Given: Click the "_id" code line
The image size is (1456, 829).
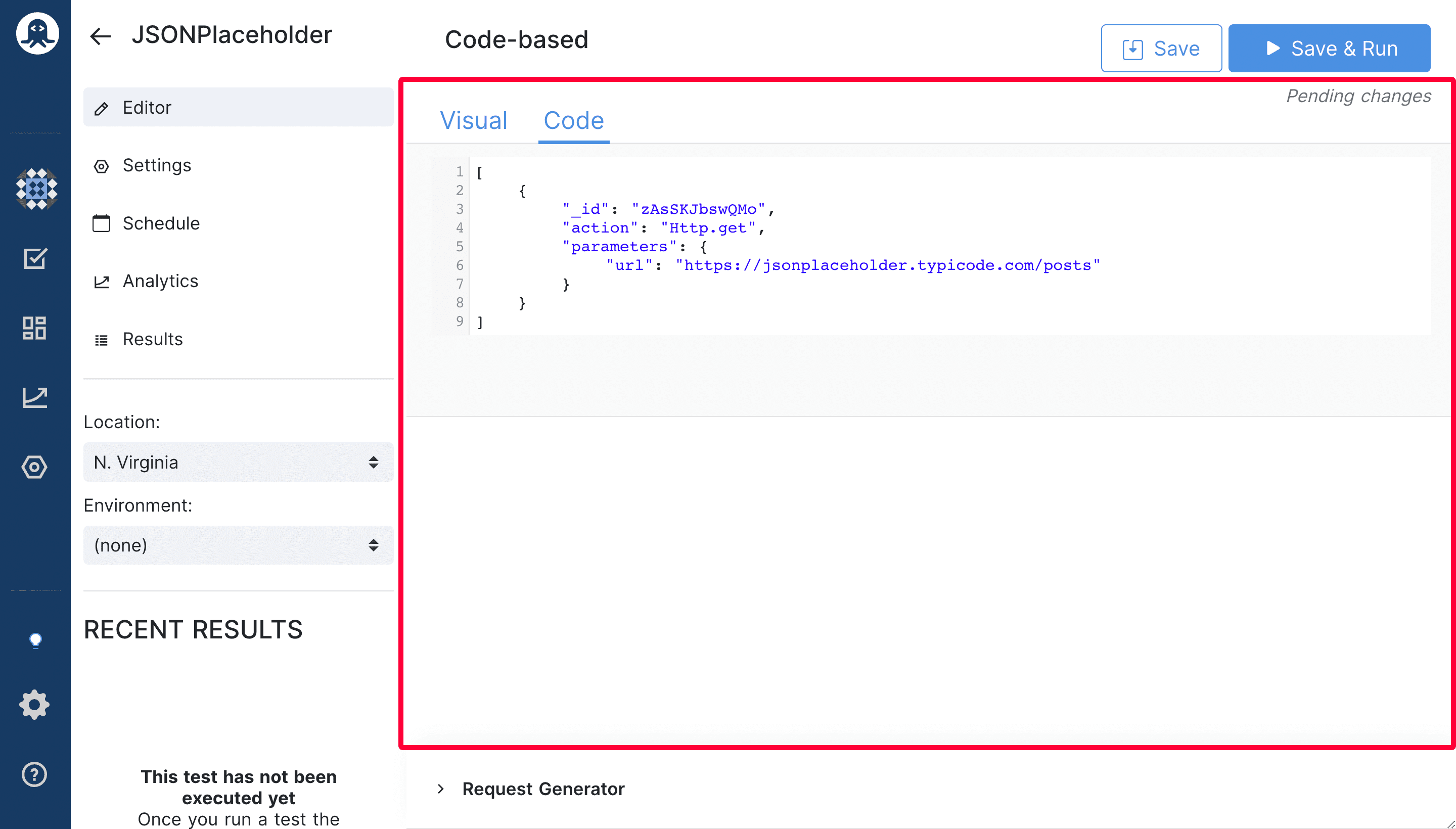Looking at the screenshot, I should click(x=668, y=209).
